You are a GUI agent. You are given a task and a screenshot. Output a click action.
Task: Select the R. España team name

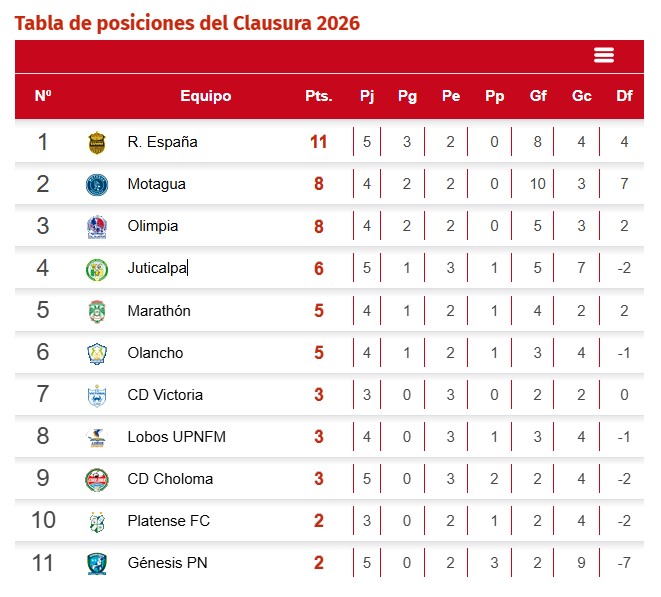click(x=162, y=142)
